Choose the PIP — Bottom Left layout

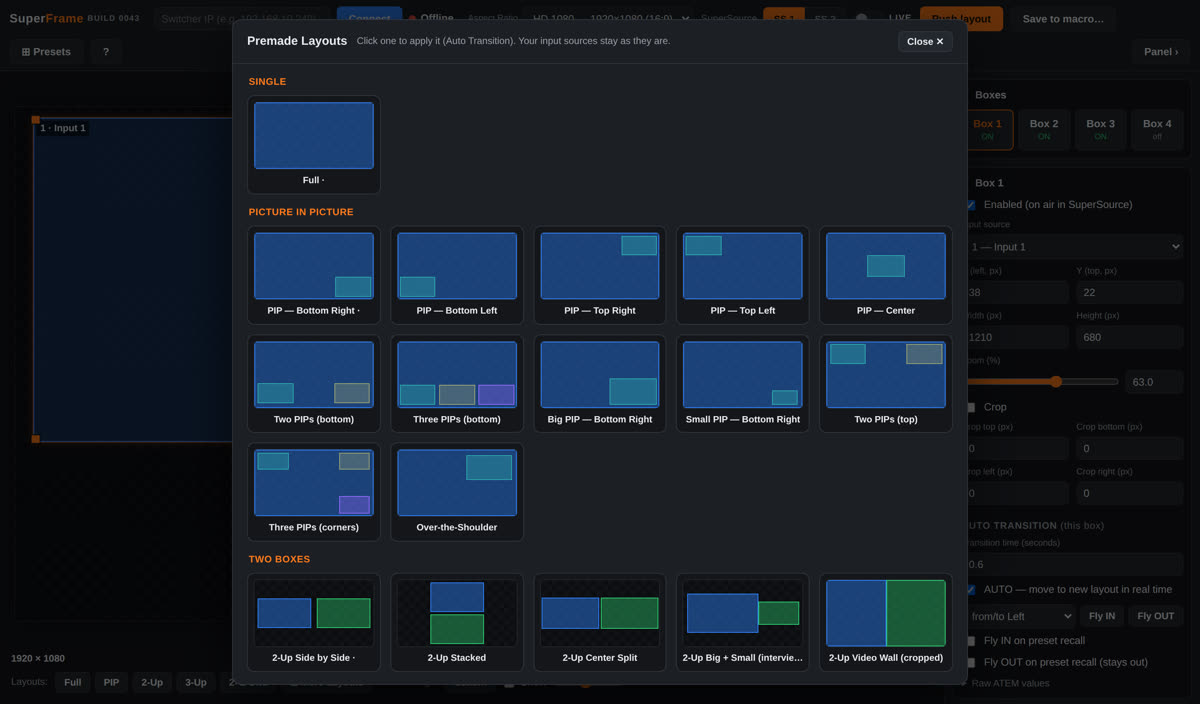coord(457,275)
